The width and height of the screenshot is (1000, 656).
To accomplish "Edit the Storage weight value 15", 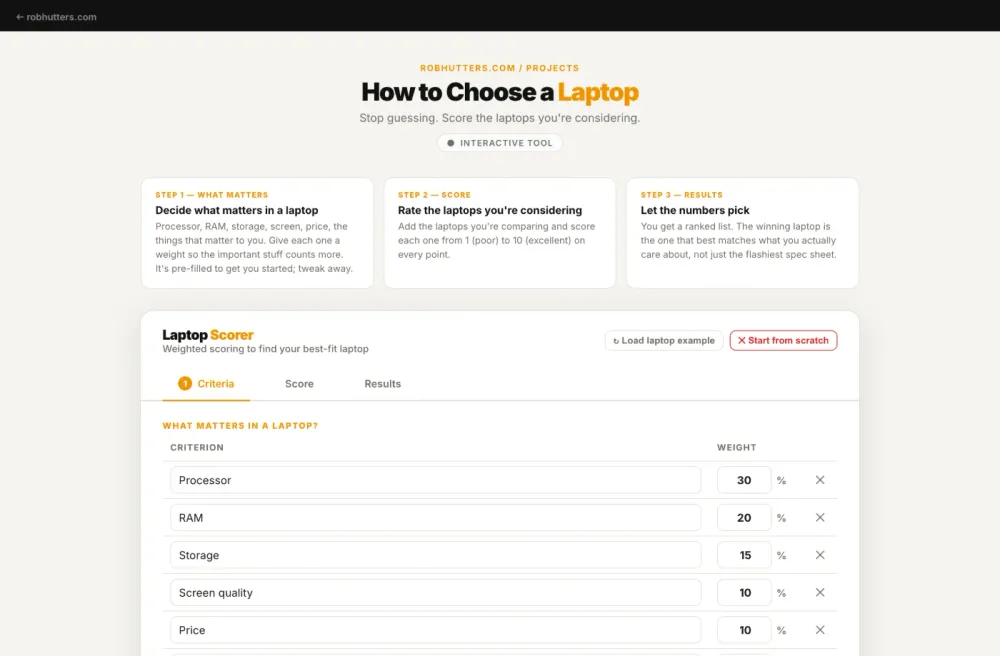I will (744, 555).
